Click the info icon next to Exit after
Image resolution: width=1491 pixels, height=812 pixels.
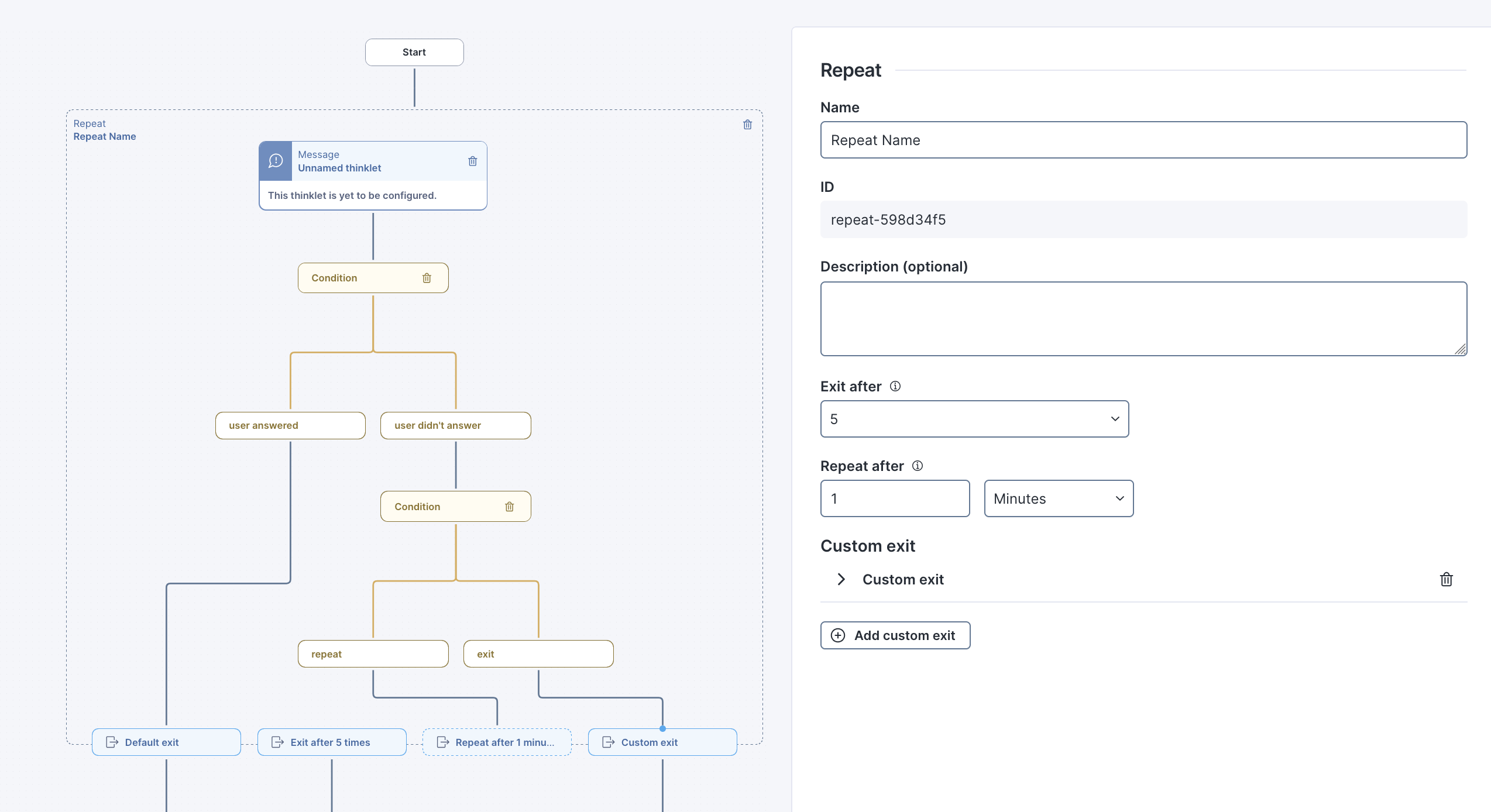895,386
